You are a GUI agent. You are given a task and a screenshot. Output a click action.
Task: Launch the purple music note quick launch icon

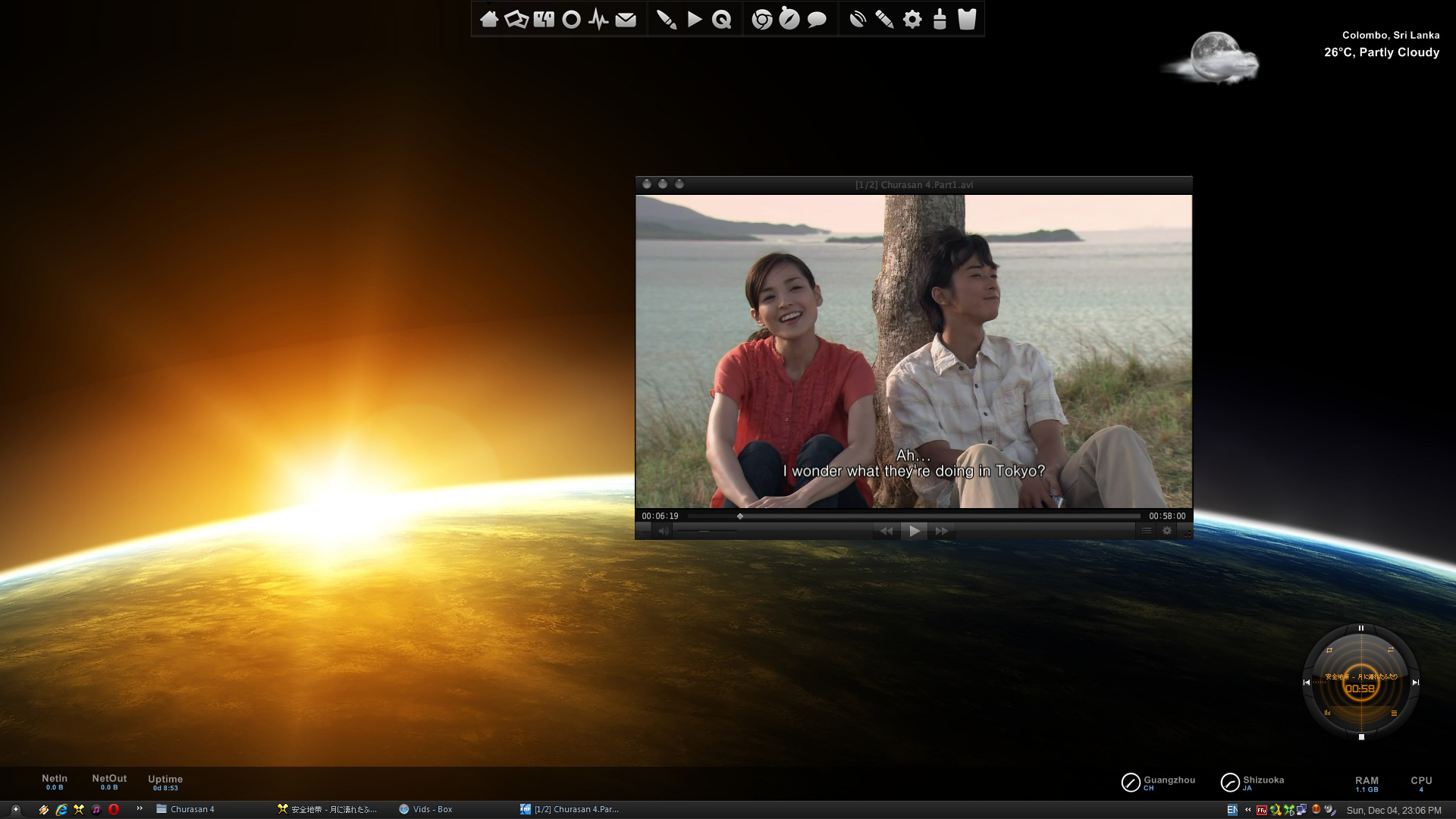pyautogui.click(x=96, y=809)
